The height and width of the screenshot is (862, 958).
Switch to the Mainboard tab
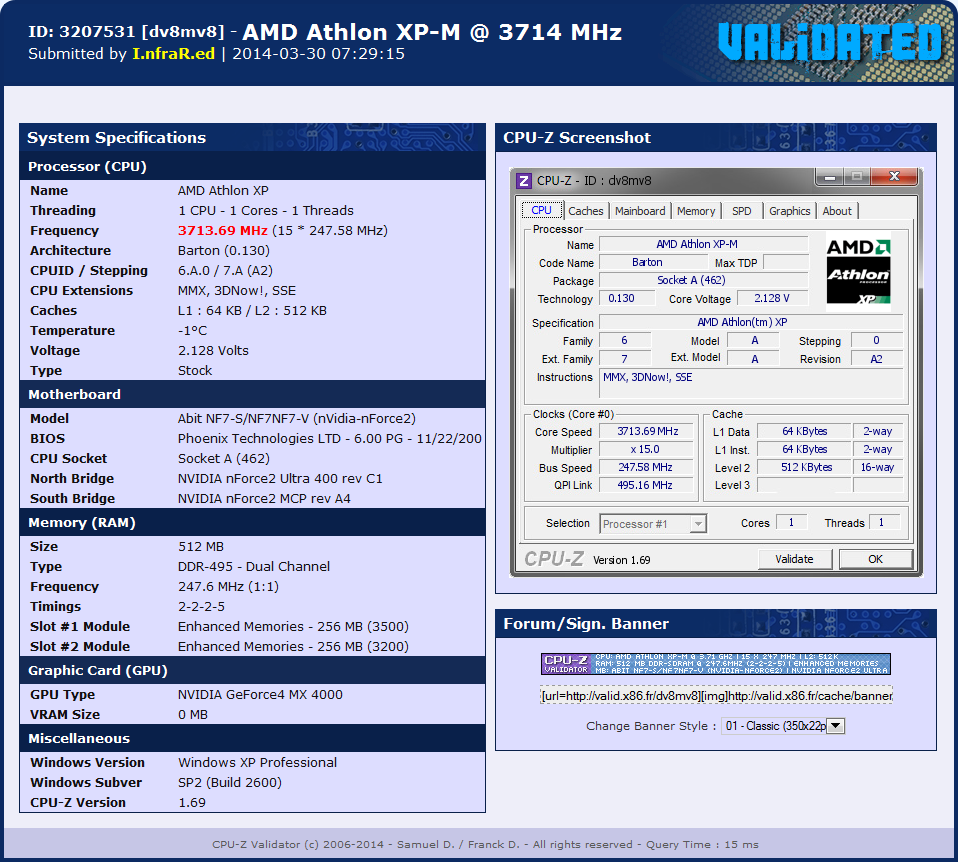[x=640, y=211]
